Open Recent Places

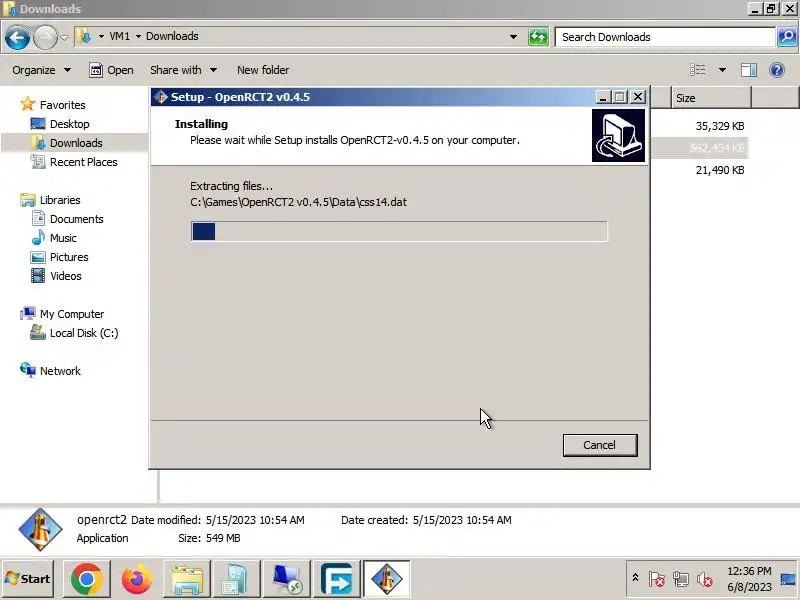pyautogui.click(x=74, y=162)
